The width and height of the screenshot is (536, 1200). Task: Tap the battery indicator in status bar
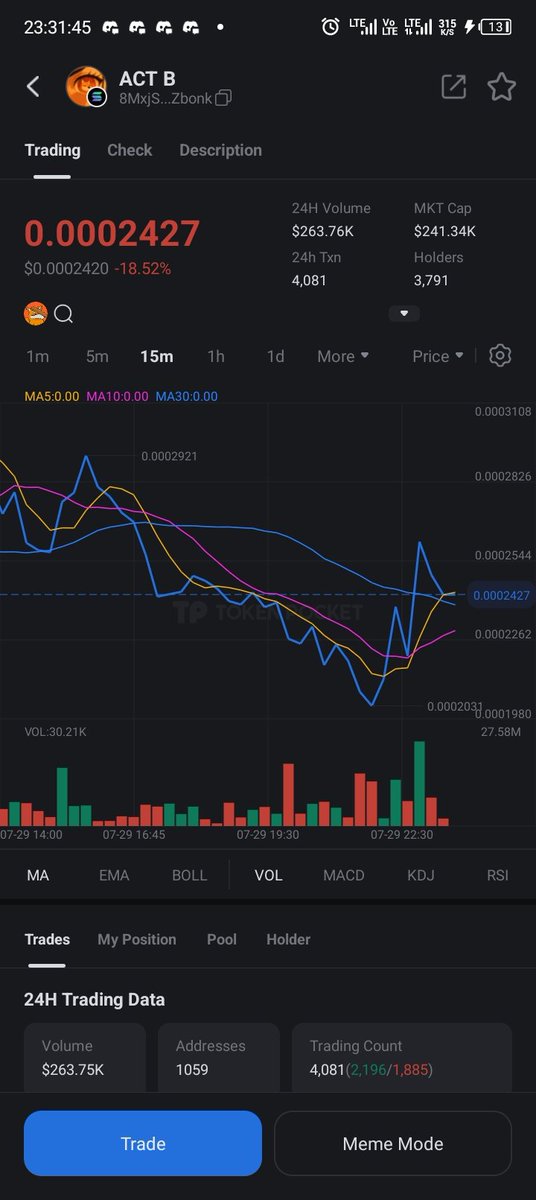(x=497, y=27)
